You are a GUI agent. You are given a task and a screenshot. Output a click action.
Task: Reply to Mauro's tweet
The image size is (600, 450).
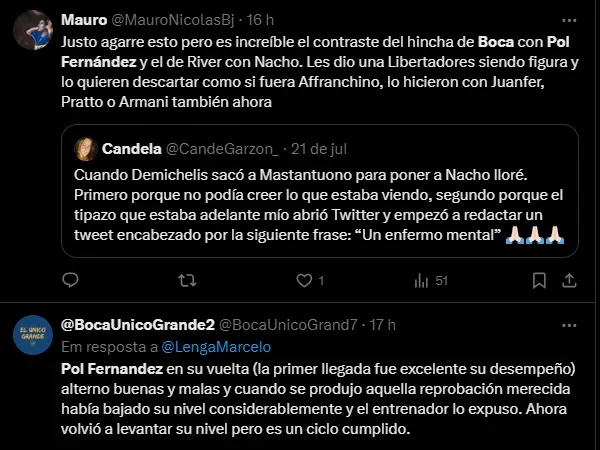69,280
